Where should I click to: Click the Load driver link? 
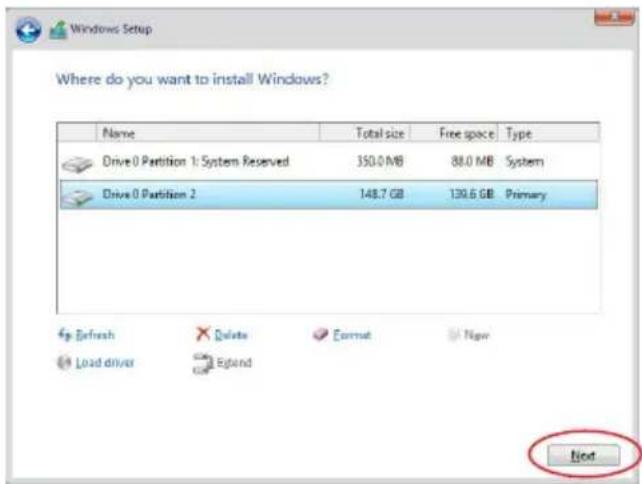click(x=105, y=363)
